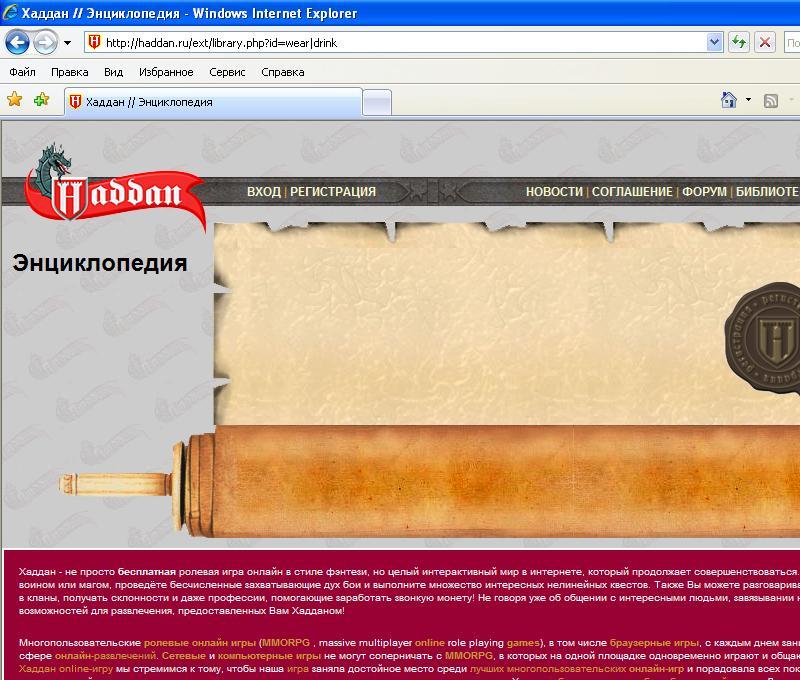Click the Home page house icon

pyautogui.click(x=729, y=100)
